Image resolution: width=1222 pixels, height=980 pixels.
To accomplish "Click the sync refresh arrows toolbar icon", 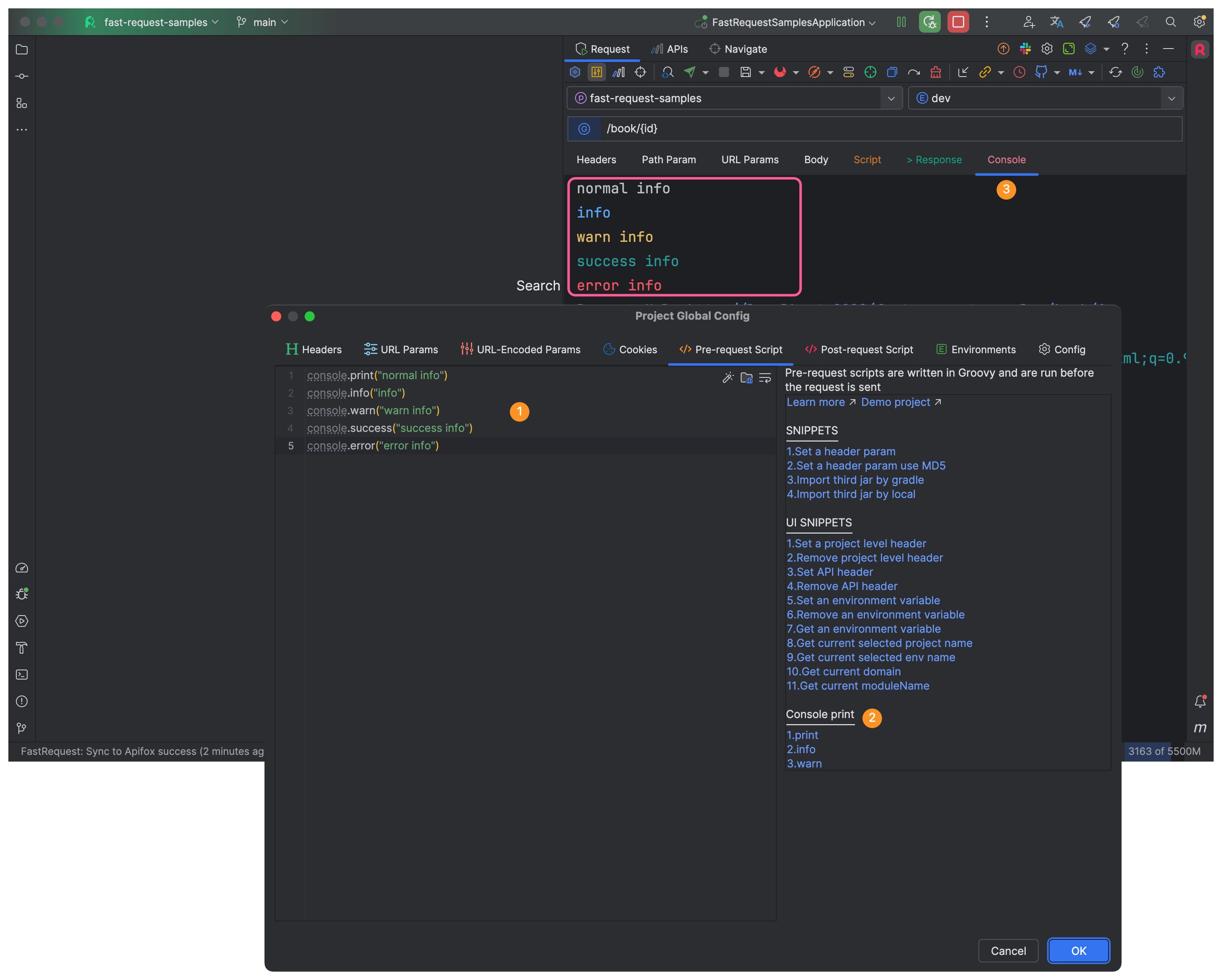I will click(x=1115, y=72).
